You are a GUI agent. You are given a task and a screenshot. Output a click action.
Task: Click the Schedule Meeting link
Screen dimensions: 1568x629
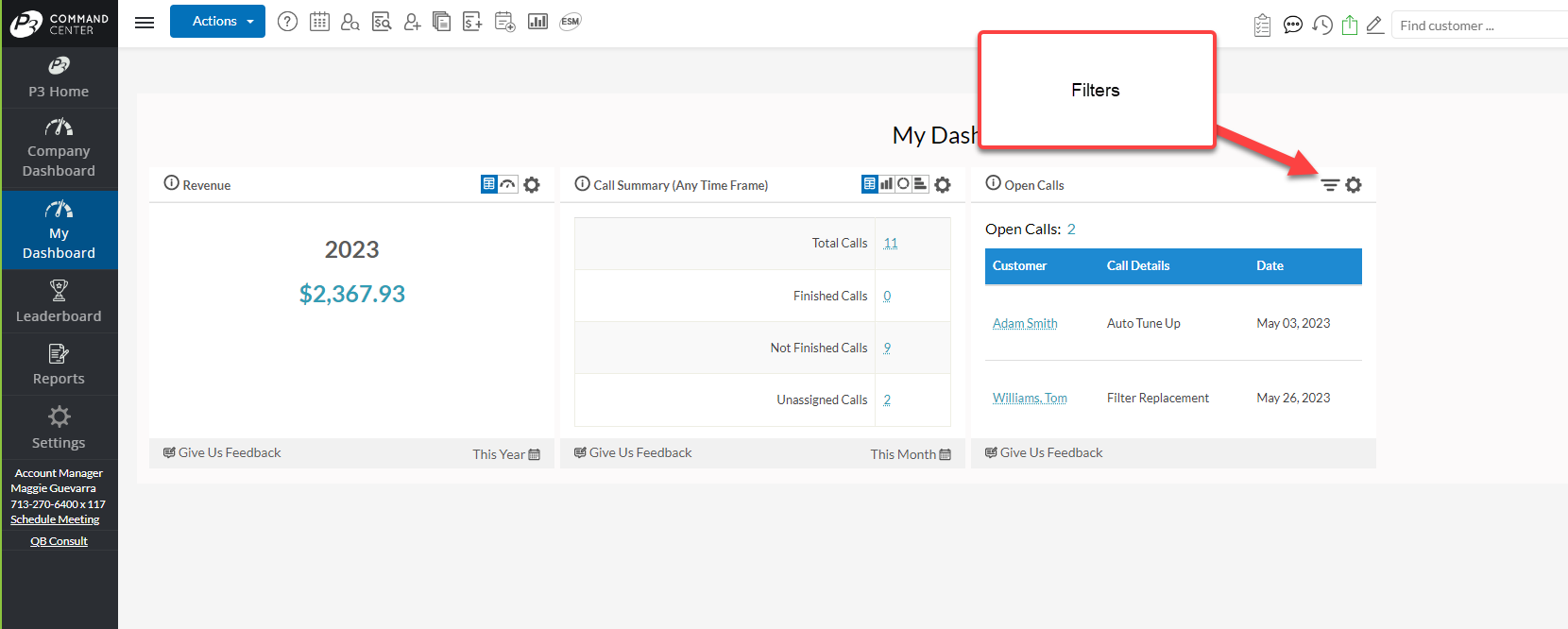tap(55, 519)
